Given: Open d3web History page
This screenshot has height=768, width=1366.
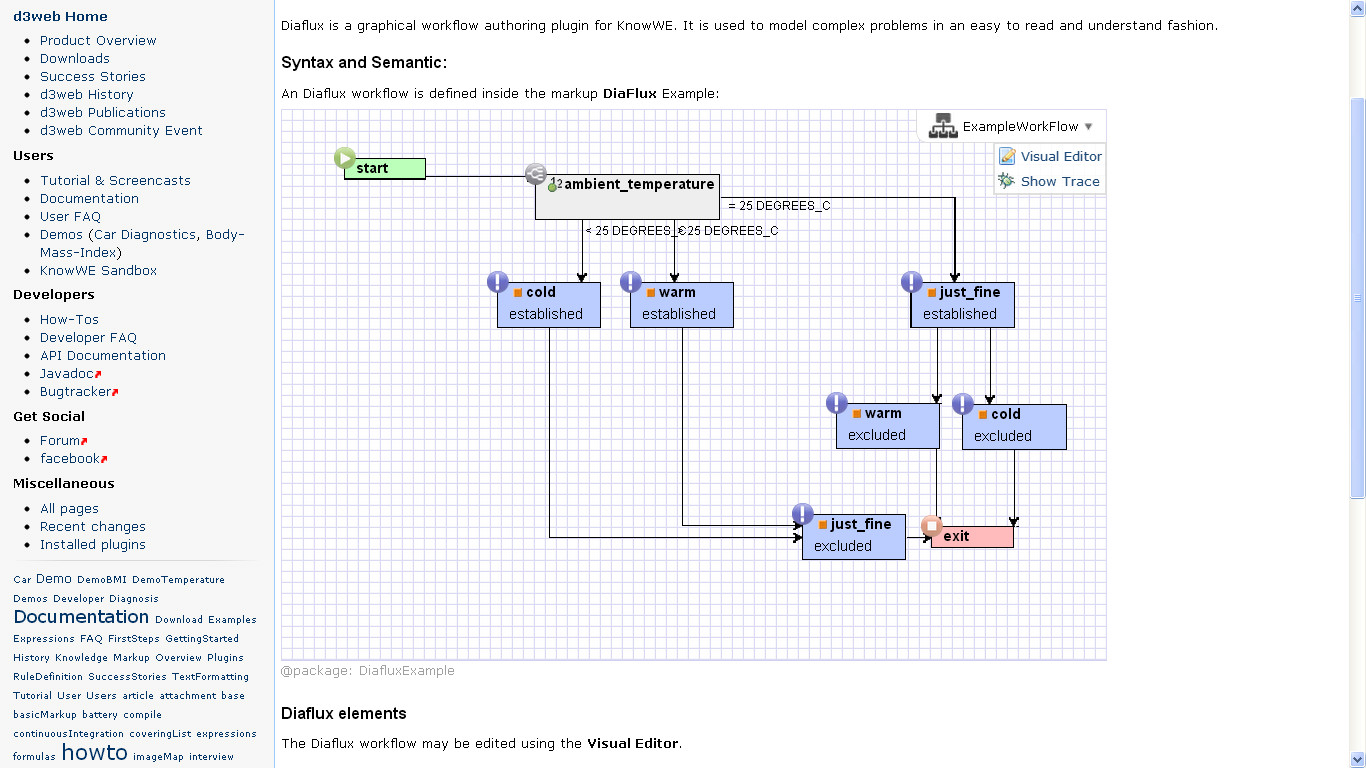Looking at the screenshot, I should [x=87, y=95].
